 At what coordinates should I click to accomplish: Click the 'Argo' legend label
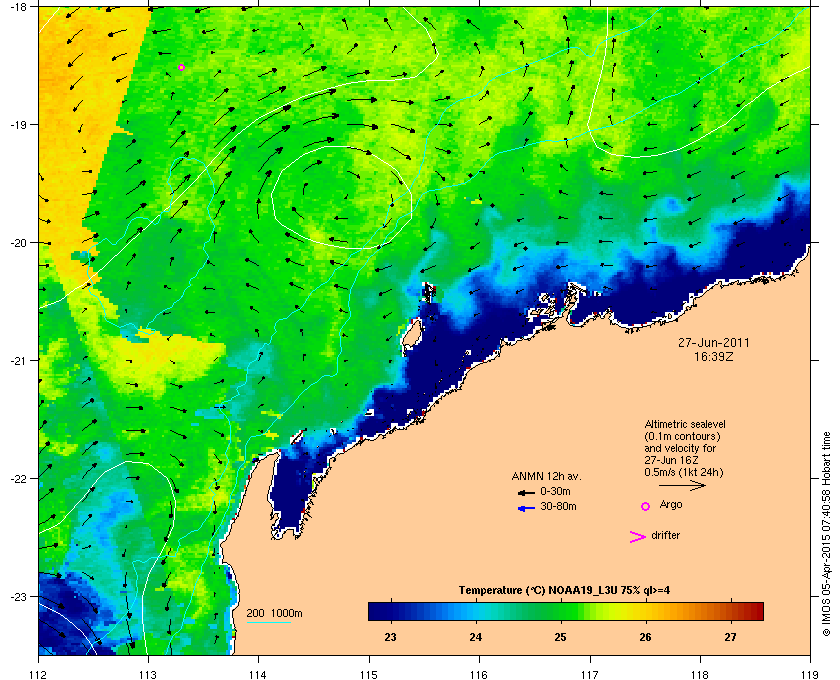tap(671, 504)
